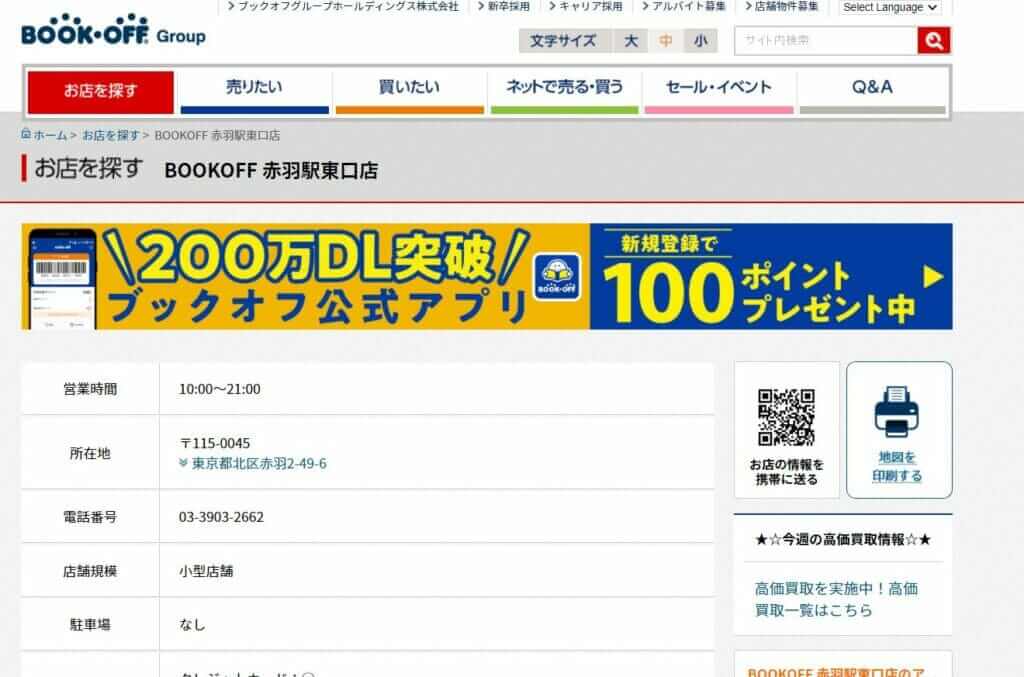Click the BOOK-OFF Group logo
Image resolution: width=1024 pixels, height=677 pixels.
tap(113, 31)
